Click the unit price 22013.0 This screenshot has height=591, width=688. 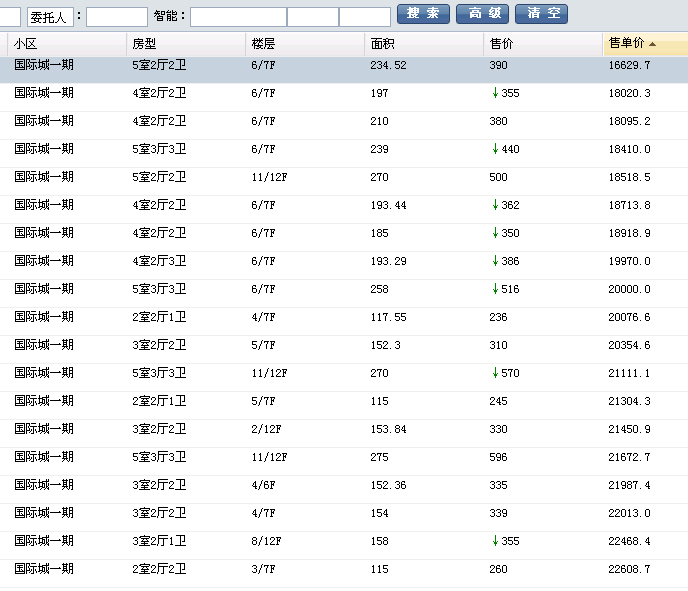tap(629, 514)
